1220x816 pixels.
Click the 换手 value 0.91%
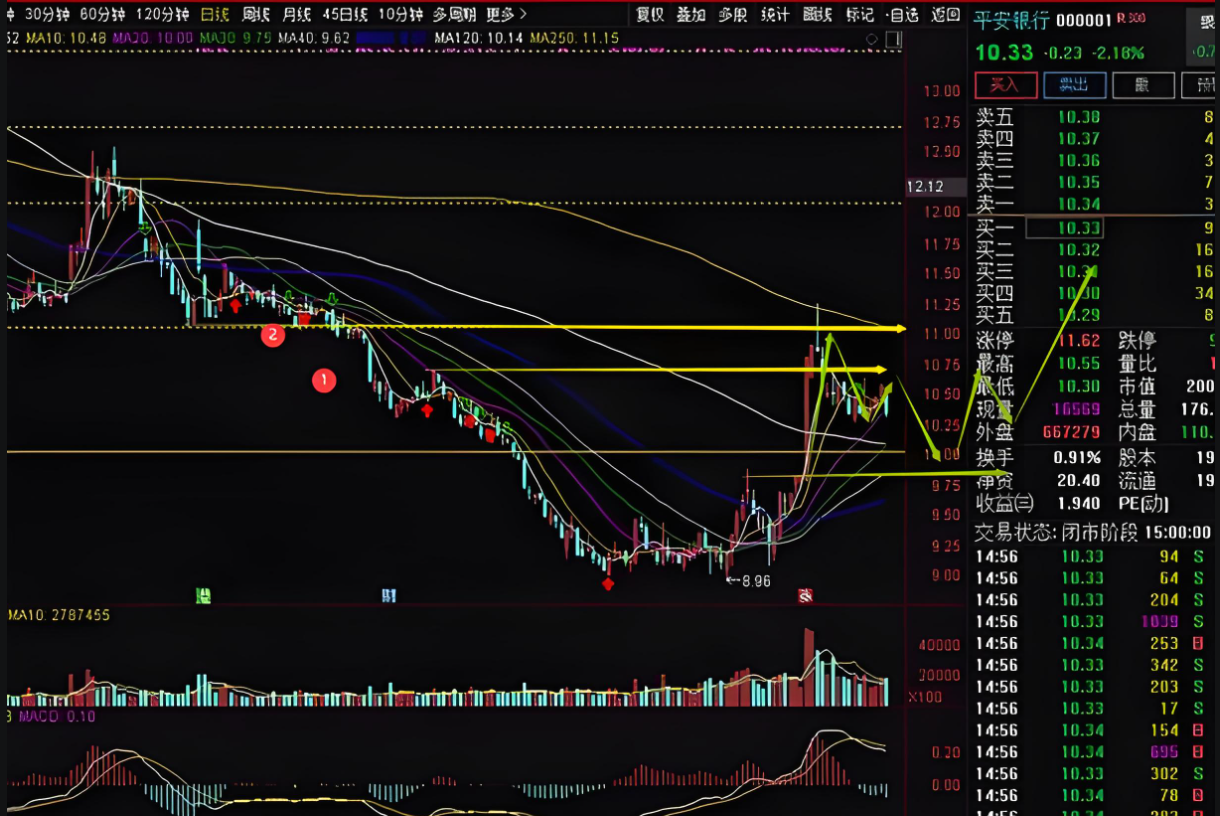1075,457
